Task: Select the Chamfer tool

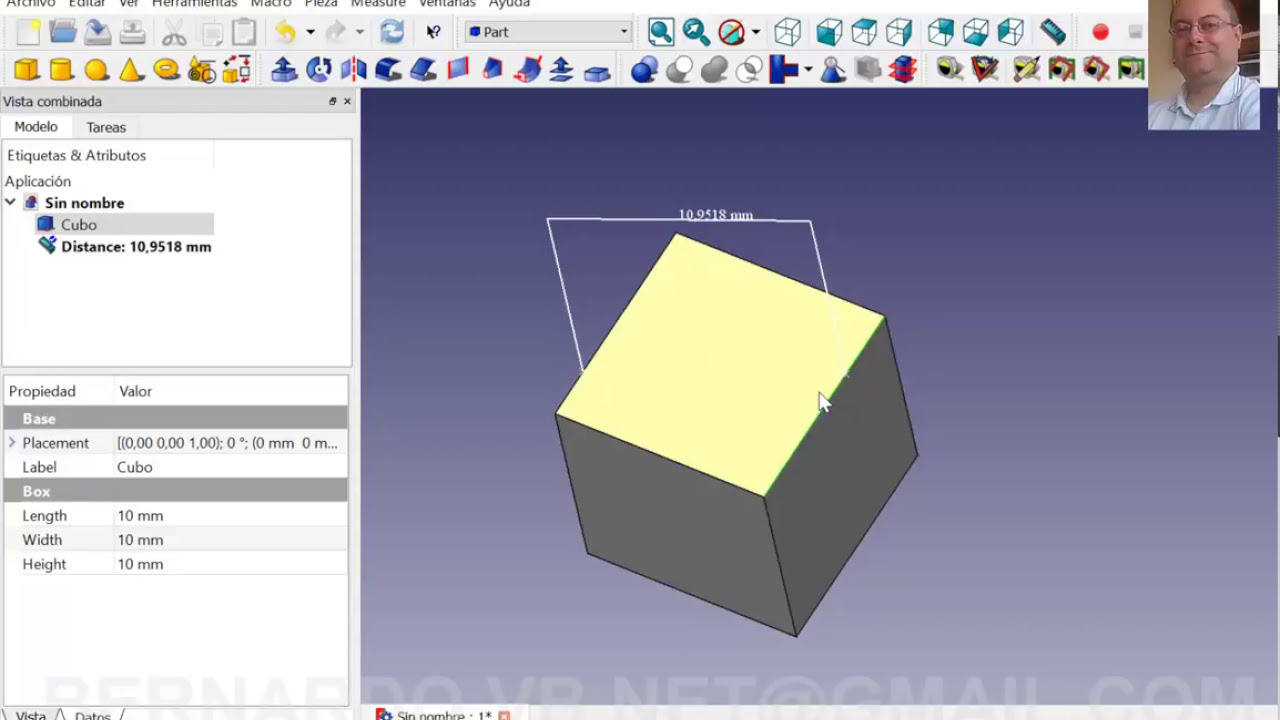Action: coord(424,69)
